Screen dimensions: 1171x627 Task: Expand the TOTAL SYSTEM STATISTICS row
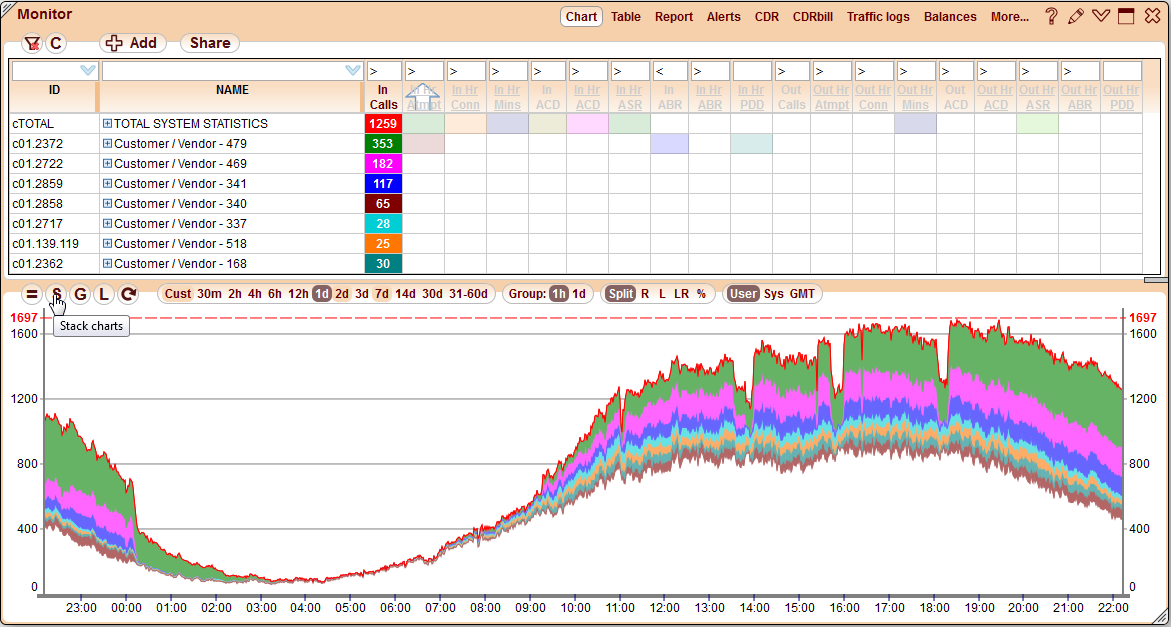point(107,123)
